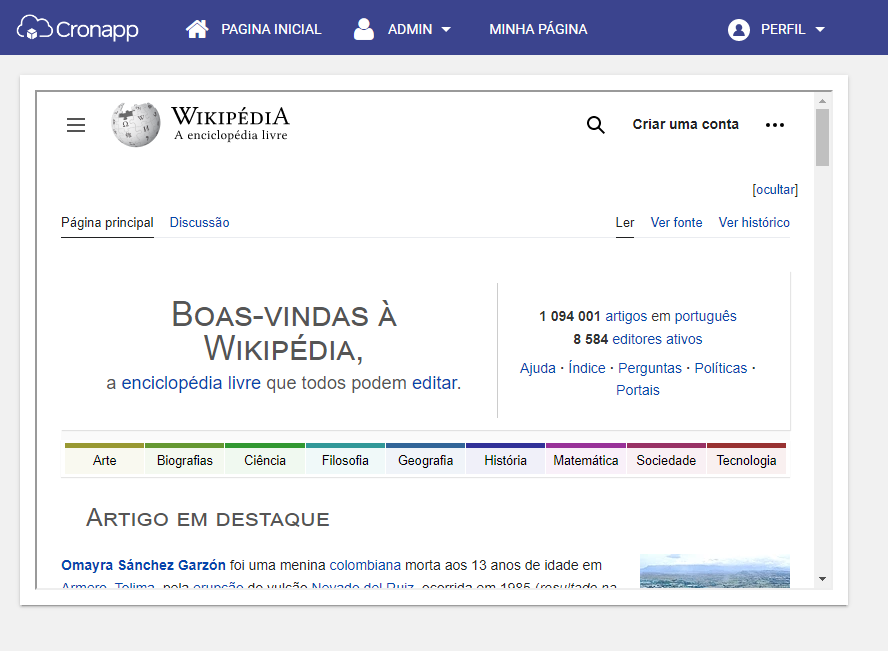This screenshot has height=651, width=888.
Task: Click the [ocultar] link
Action: click(775, 190)
